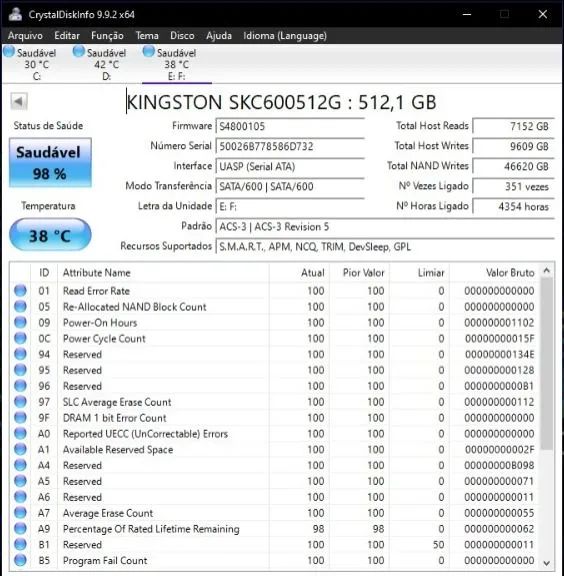
Task: Click status icon of Percentage Of Rated Lifetime Remaining
Action: 20,529
